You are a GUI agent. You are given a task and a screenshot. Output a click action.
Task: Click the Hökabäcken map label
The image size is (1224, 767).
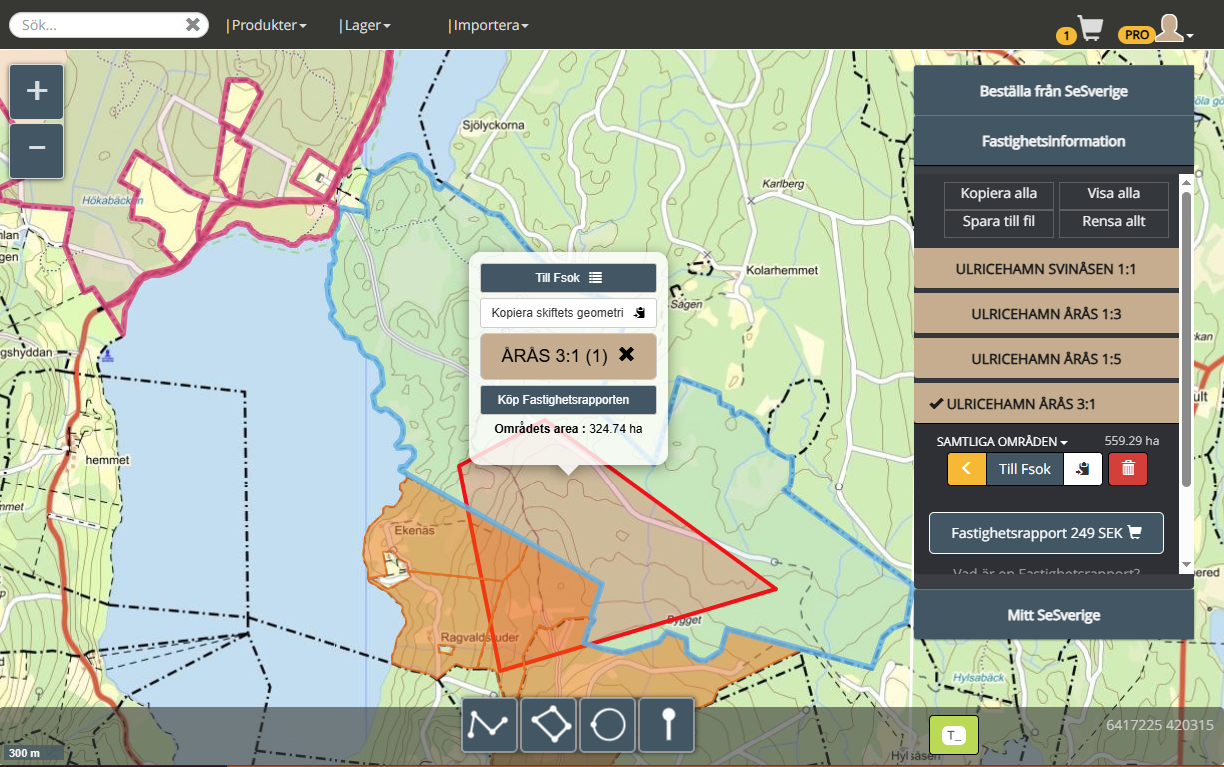(x=115, y=200)
